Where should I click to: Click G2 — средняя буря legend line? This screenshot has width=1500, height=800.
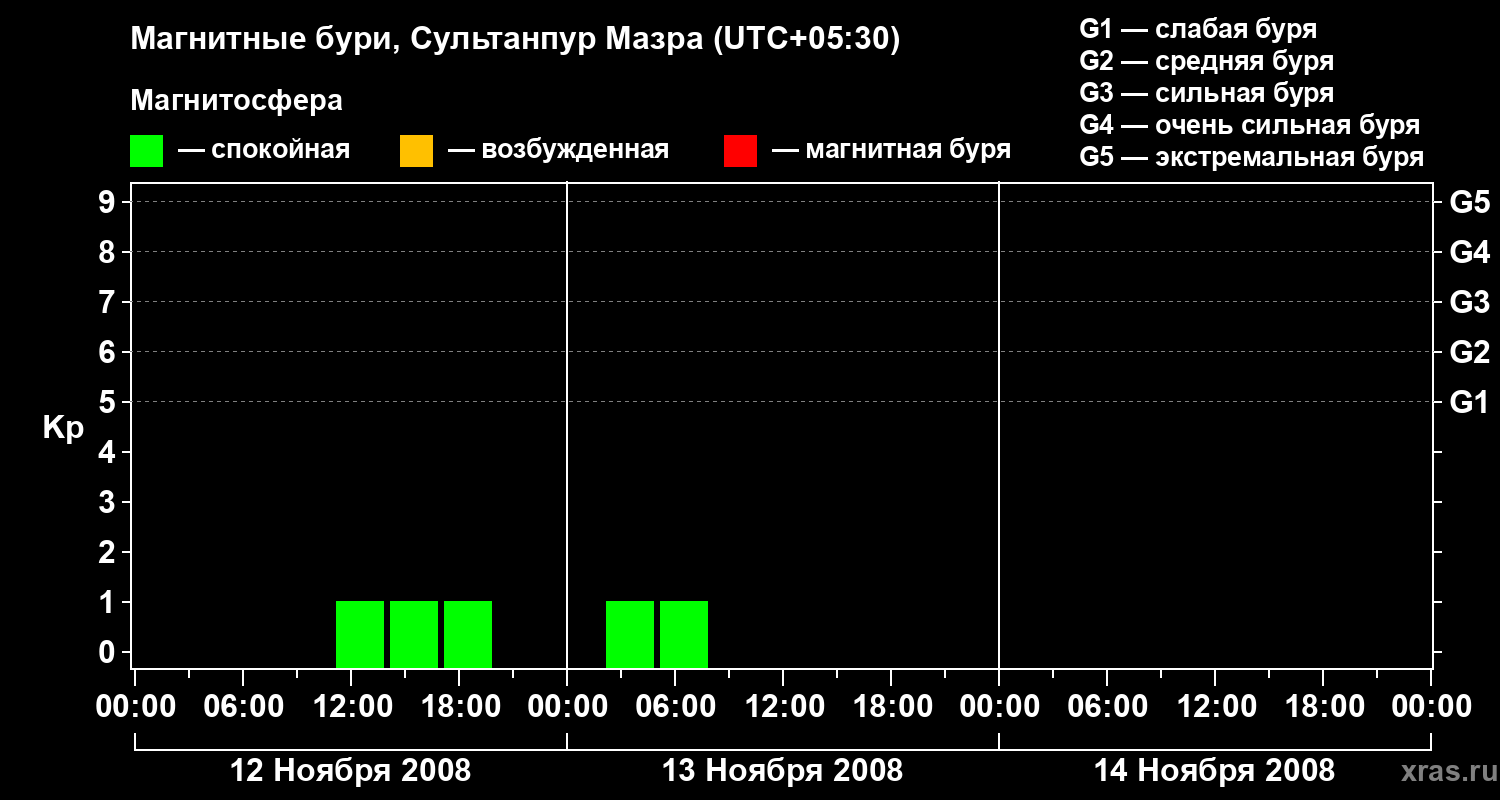1206,61
